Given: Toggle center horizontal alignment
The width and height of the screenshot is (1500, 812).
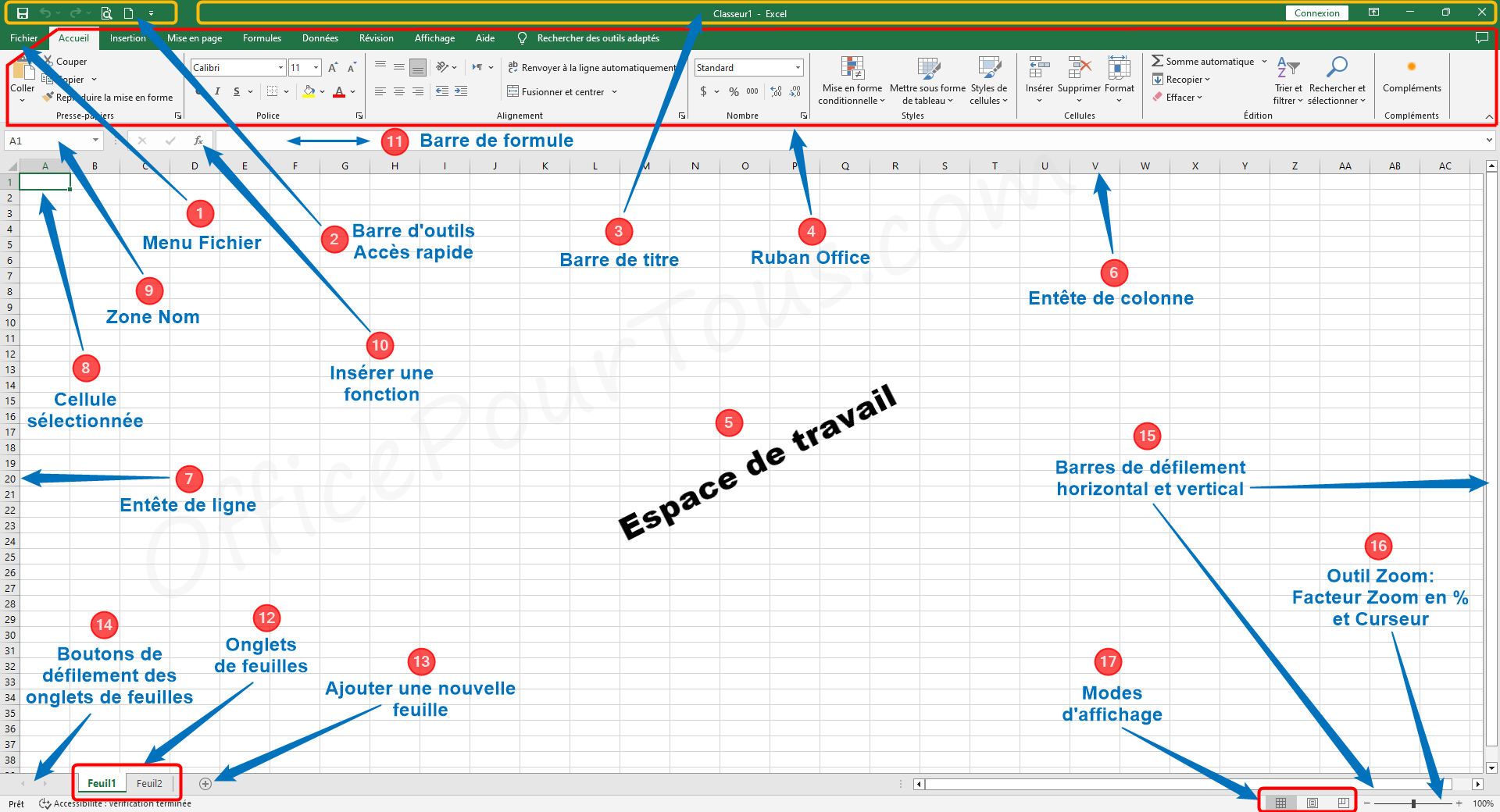Looking at the screenshot, I should click(x=399, y=91).
